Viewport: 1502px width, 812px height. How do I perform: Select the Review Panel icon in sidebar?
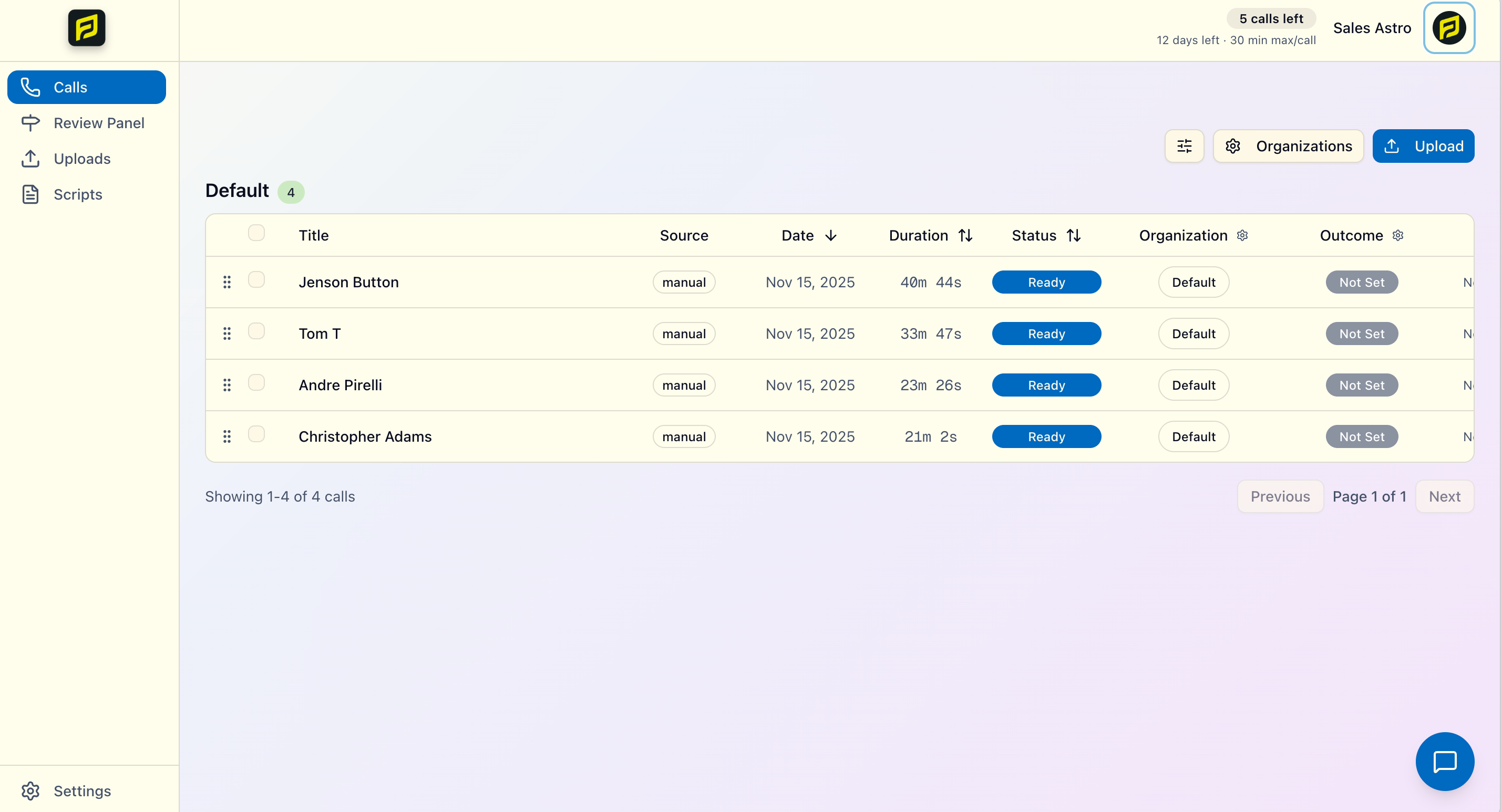[30, 122]
